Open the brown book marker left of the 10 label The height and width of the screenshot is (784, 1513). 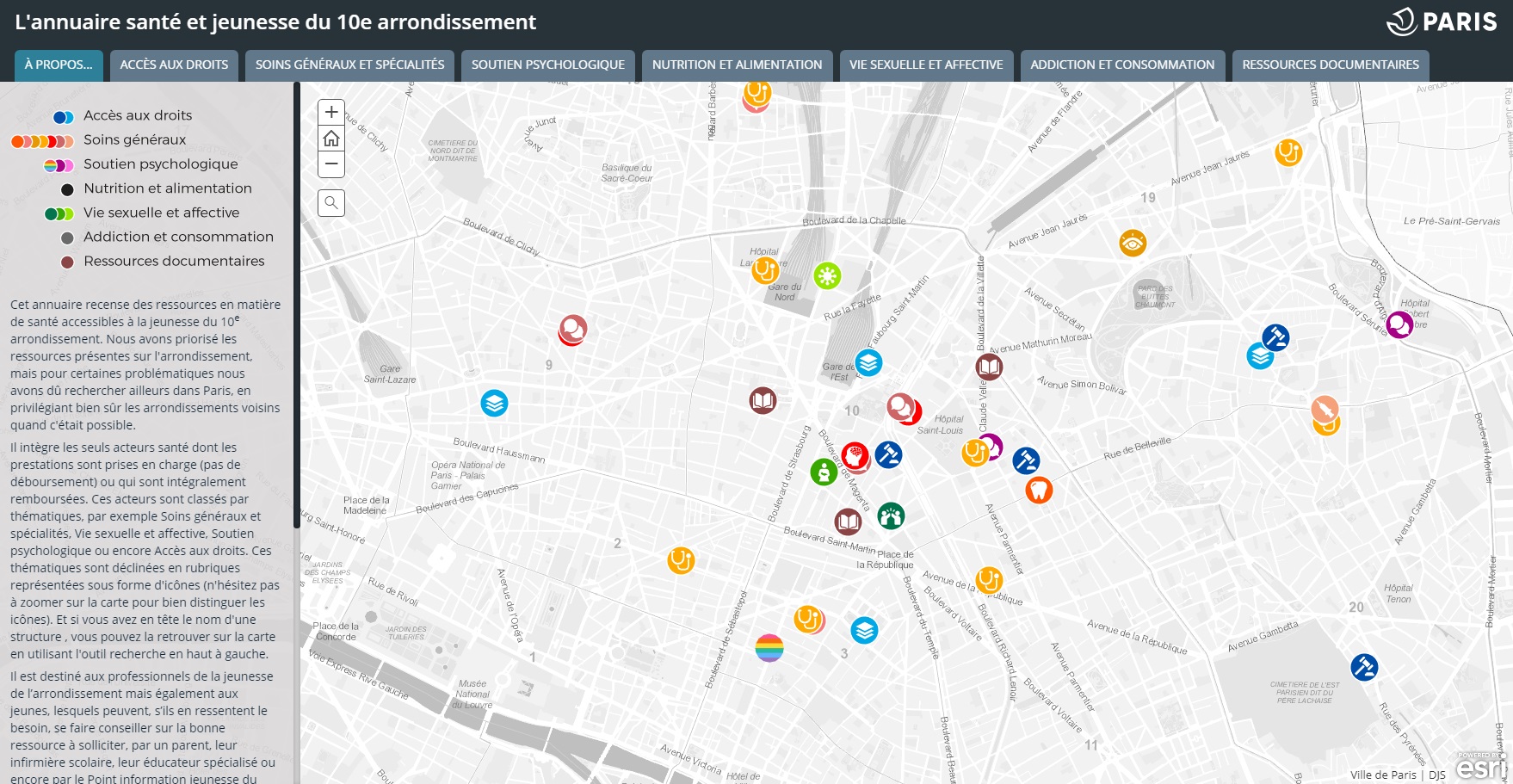click(763, 400)
